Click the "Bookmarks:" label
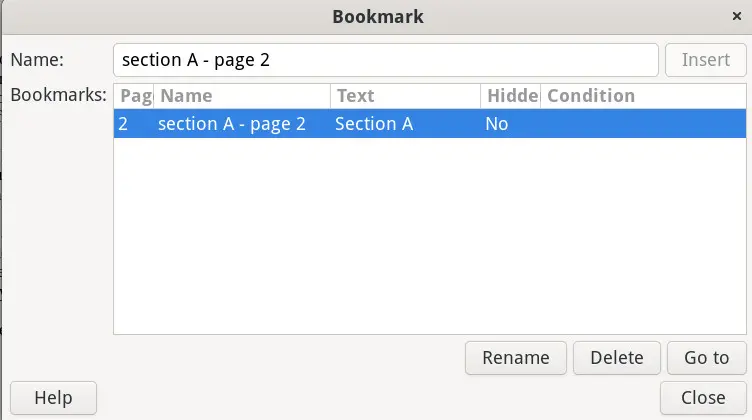752x420 pixels. coord(58,96)
